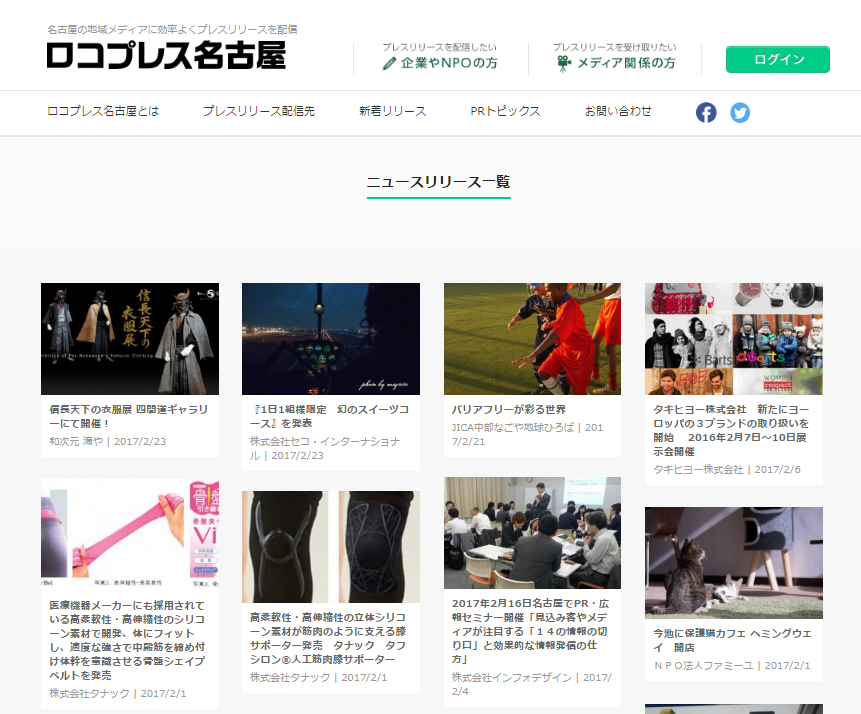The image size is (861, 714).
Task: Select 新着リリース in the nav bar
Action: (x=392, y=111)
